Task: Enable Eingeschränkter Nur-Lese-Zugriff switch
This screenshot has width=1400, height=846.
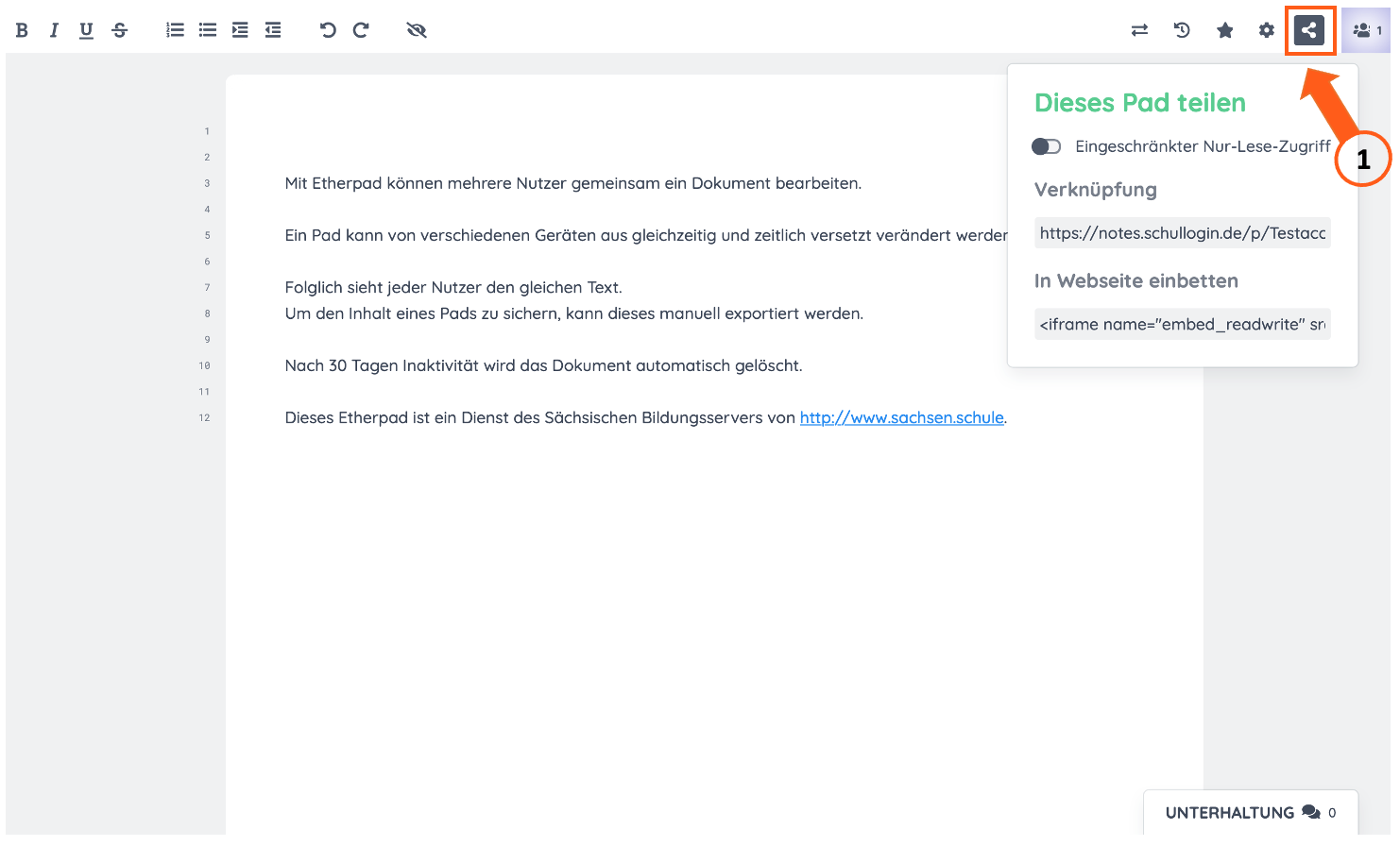Action: [x=1047, y=146]
